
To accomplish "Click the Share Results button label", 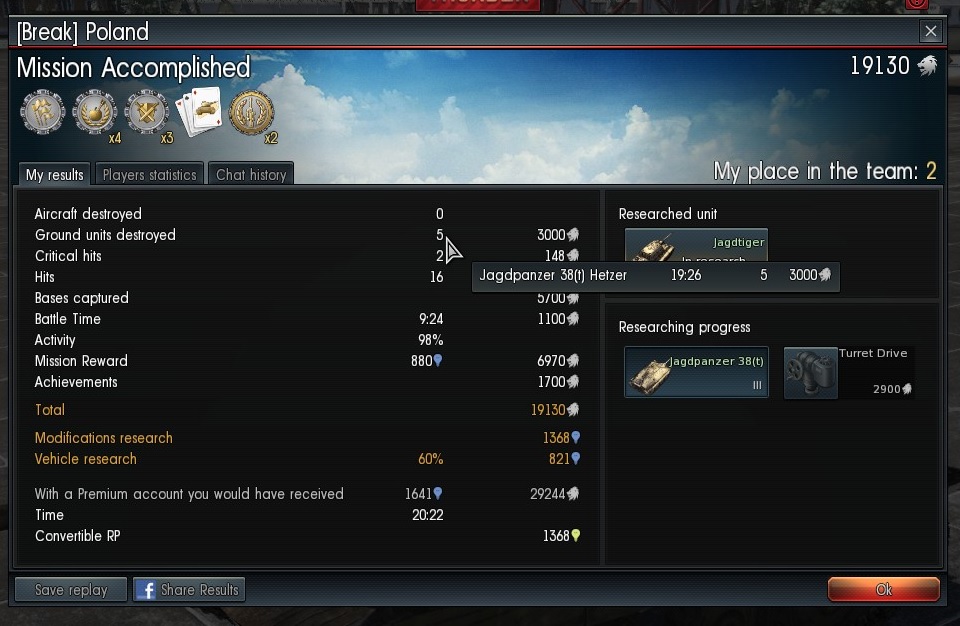I will (200, 590).
